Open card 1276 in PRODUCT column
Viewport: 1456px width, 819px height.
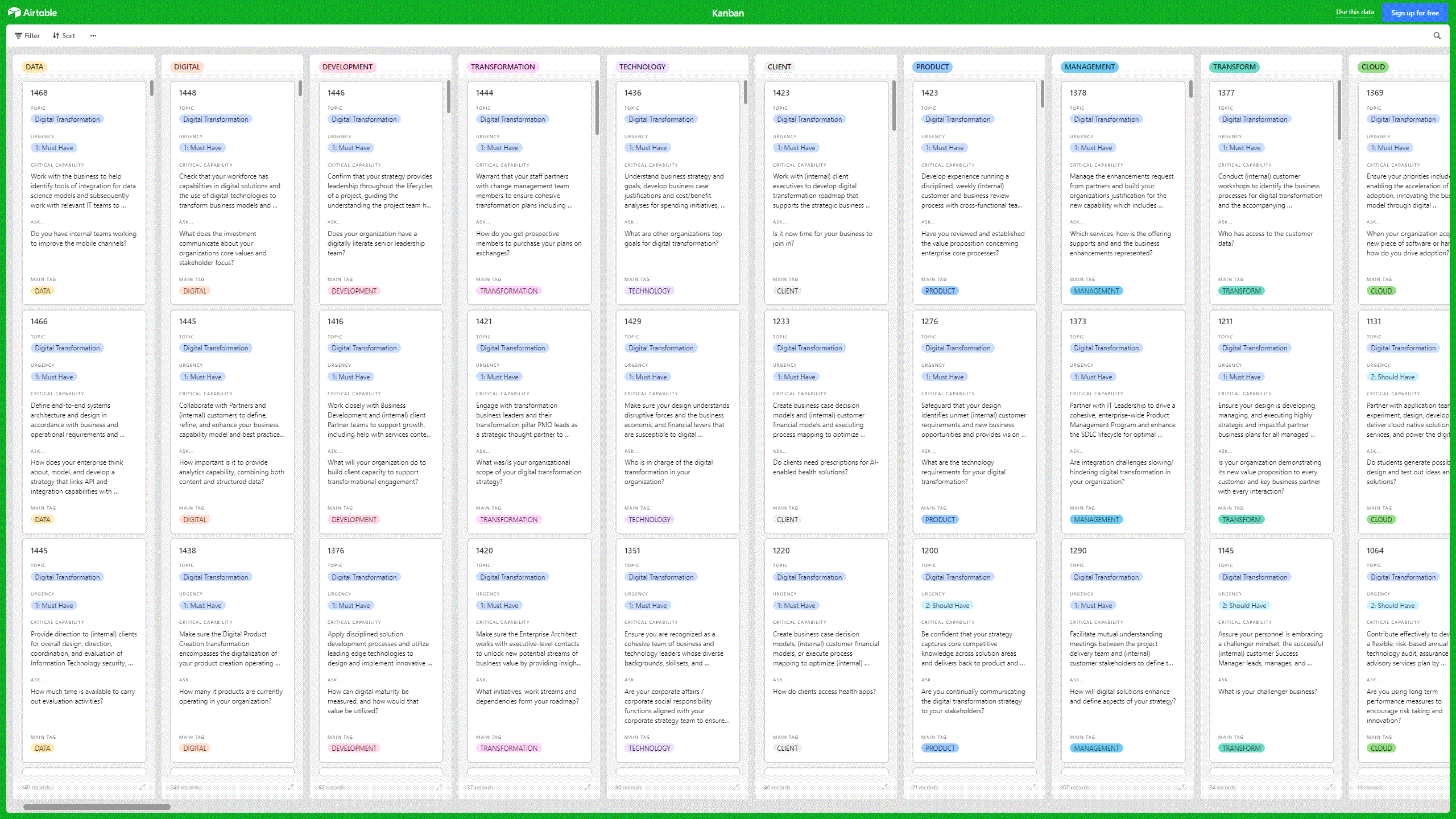[x=975, y=421]
